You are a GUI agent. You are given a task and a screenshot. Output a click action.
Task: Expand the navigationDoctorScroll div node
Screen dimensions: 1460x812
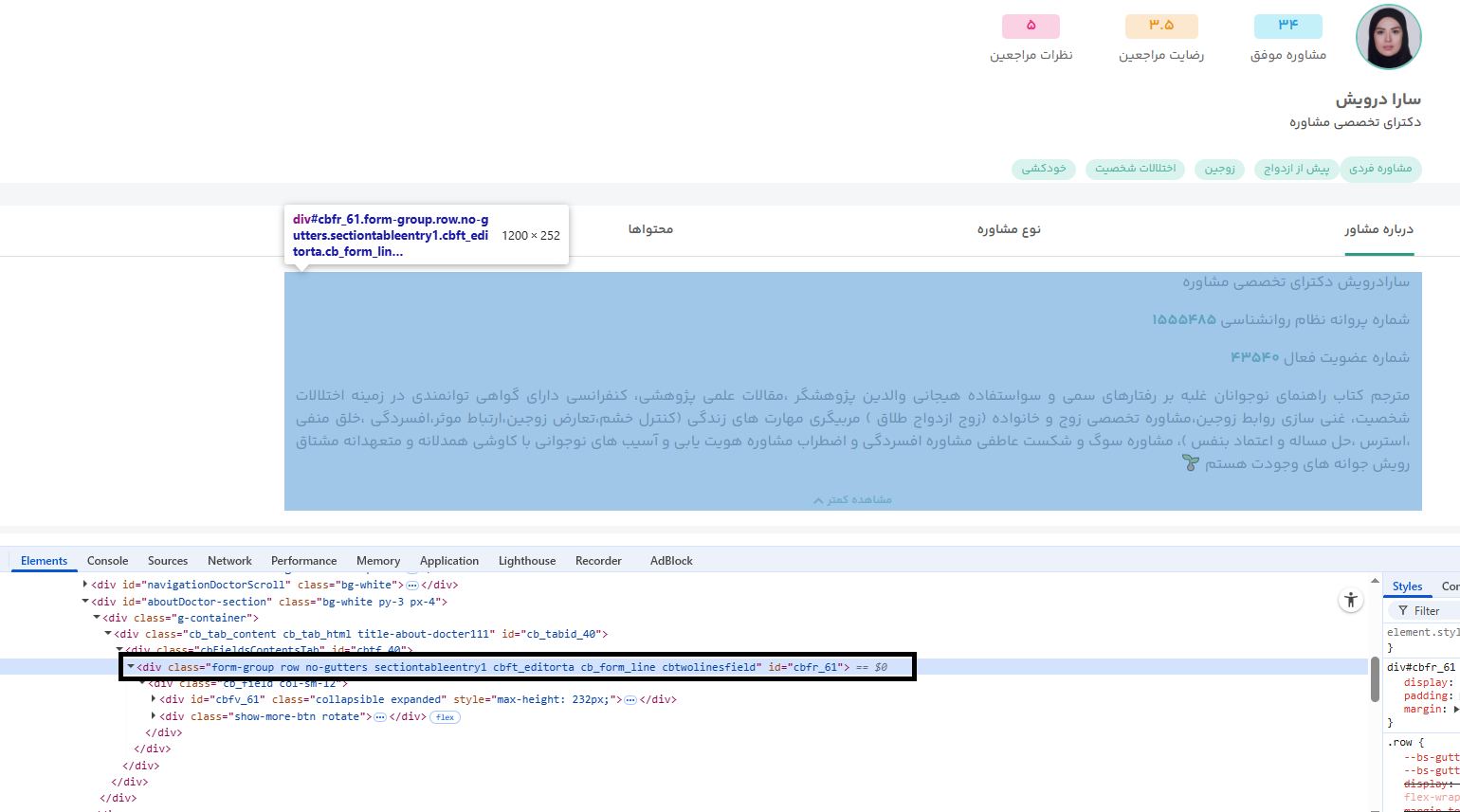click(x=85, y=586)
